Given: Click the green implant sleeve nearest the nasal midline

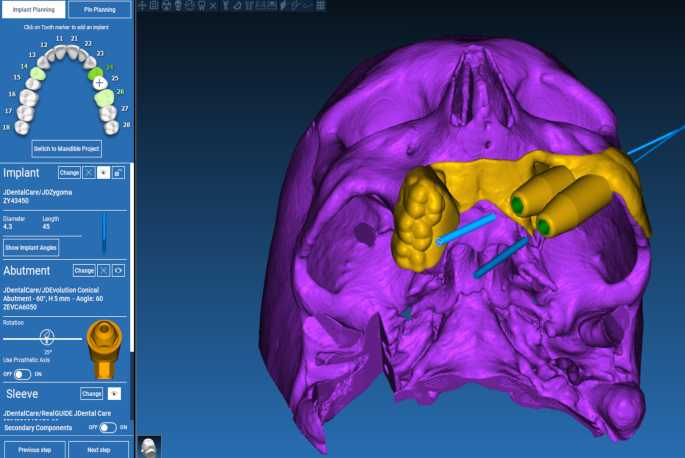Looking at the screenshot, I should 518,205.
